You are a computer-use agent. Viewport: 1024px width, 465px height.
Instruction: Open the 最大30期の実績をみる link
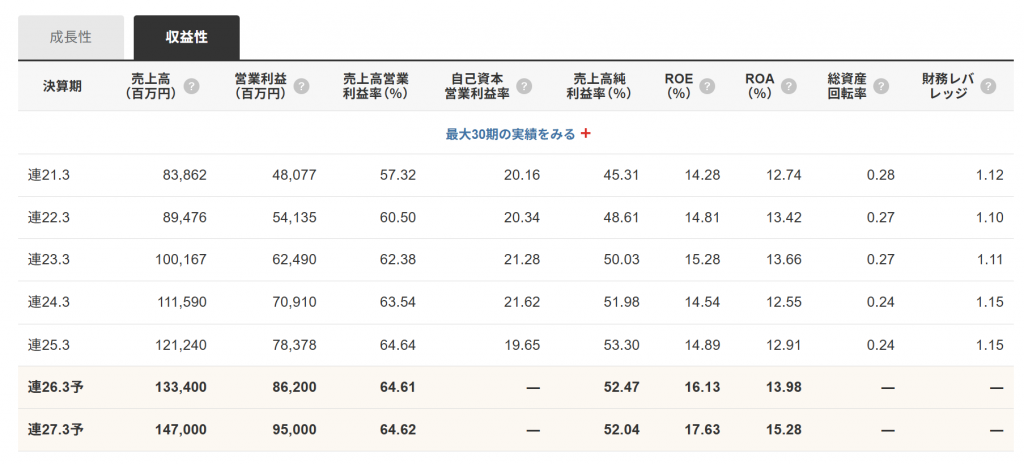point(510,133)
